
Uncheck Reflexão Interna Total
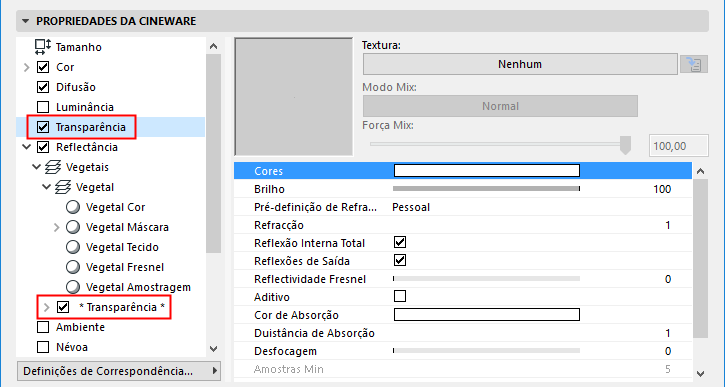pyautogui.click(x=400, y=242)
